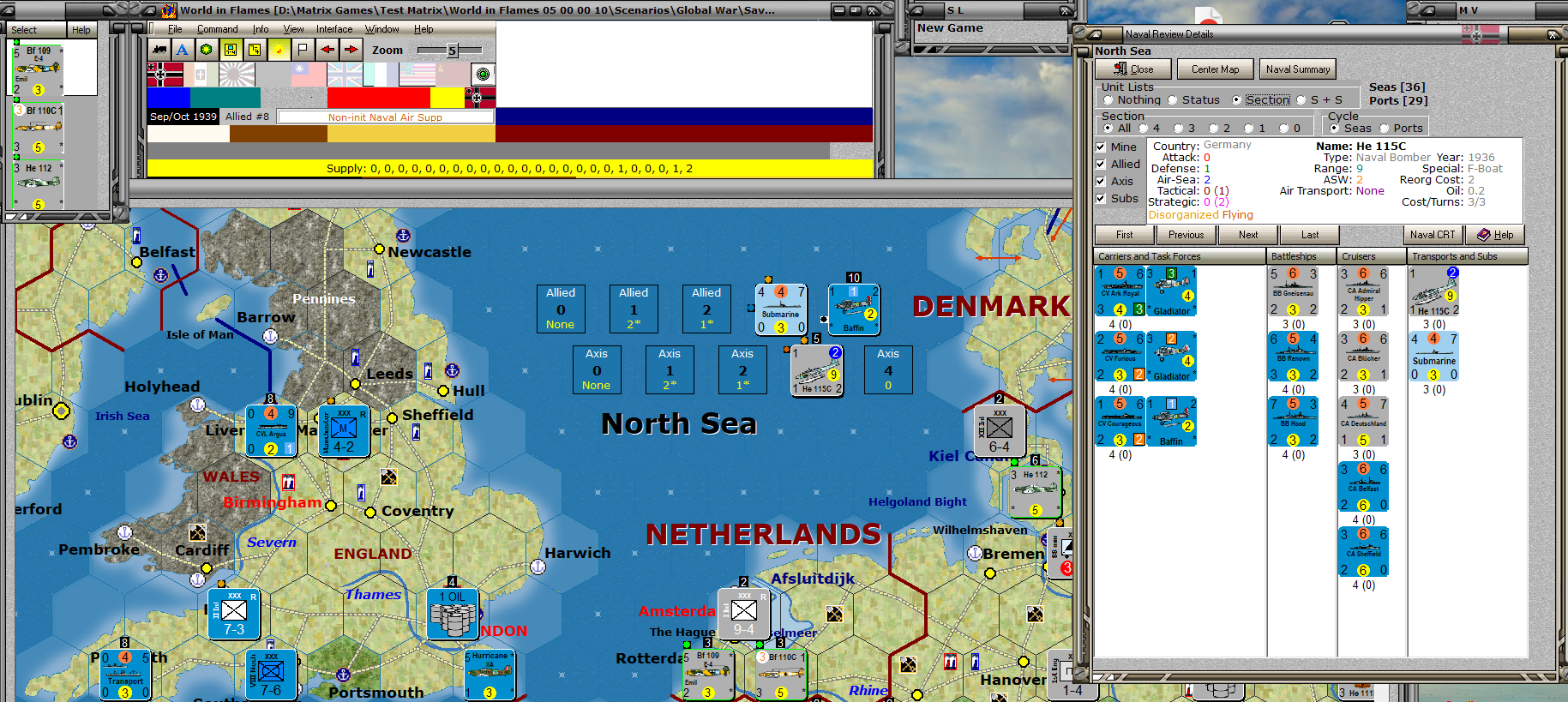Uncheck the Axis checkbox

[x=1101, y=182]
